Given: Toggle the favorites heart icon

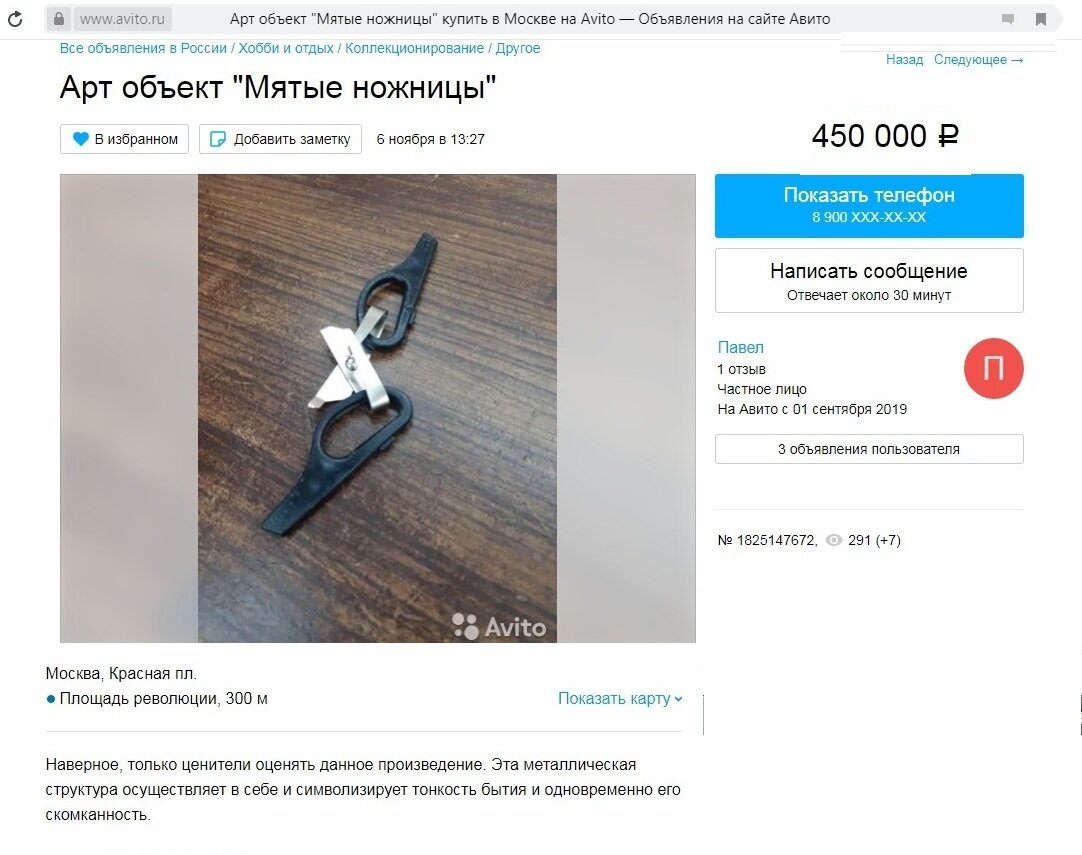Looking at the screenshot, I should [x=81, y=139].
